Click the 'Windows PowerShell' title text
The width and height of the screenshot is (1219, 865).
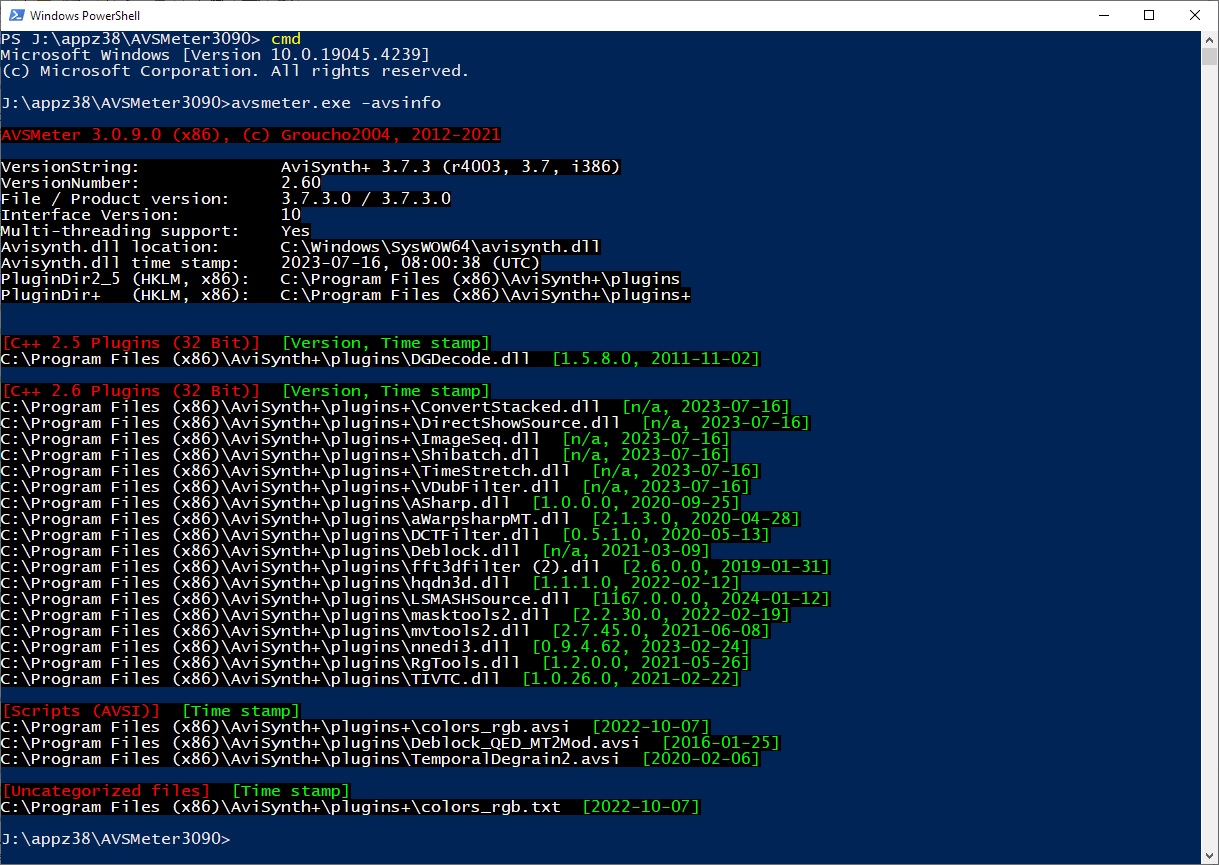86,16
